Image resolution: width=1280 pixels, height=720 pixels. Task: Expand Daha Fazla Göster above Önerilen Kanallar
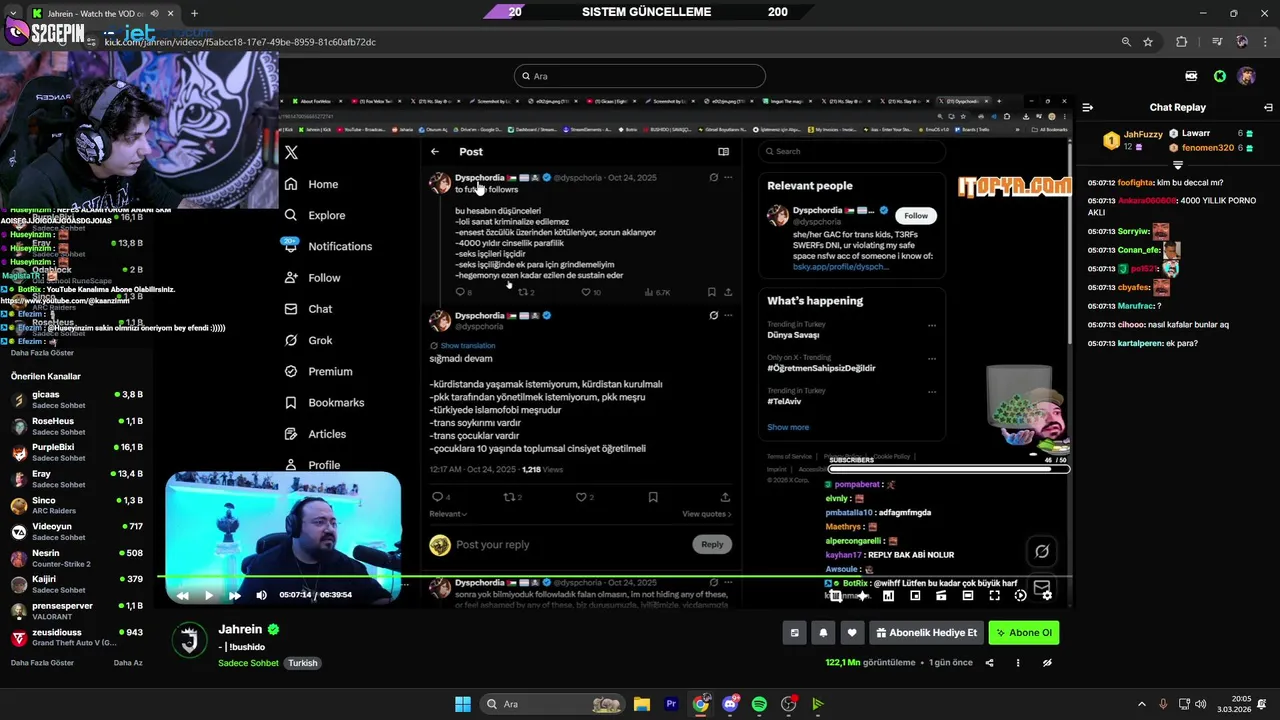(x=42, y=353)
